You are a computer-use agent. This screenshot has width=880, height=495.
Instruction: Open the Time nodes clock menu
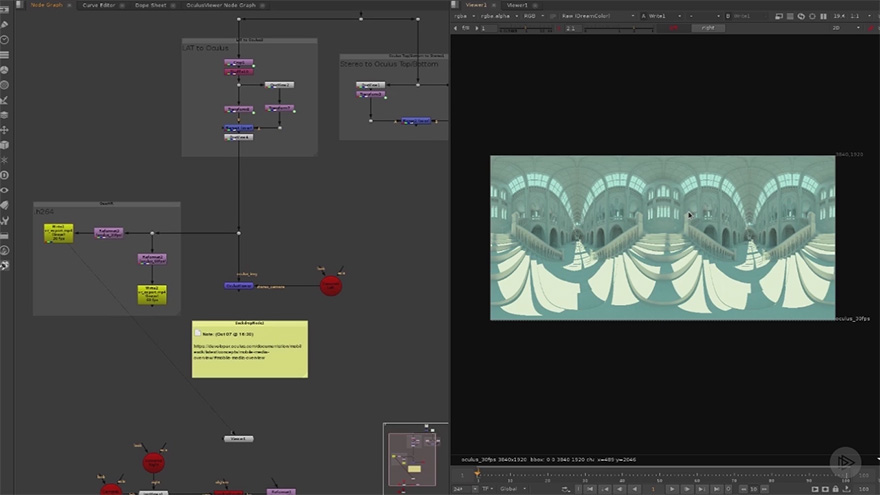4,40
